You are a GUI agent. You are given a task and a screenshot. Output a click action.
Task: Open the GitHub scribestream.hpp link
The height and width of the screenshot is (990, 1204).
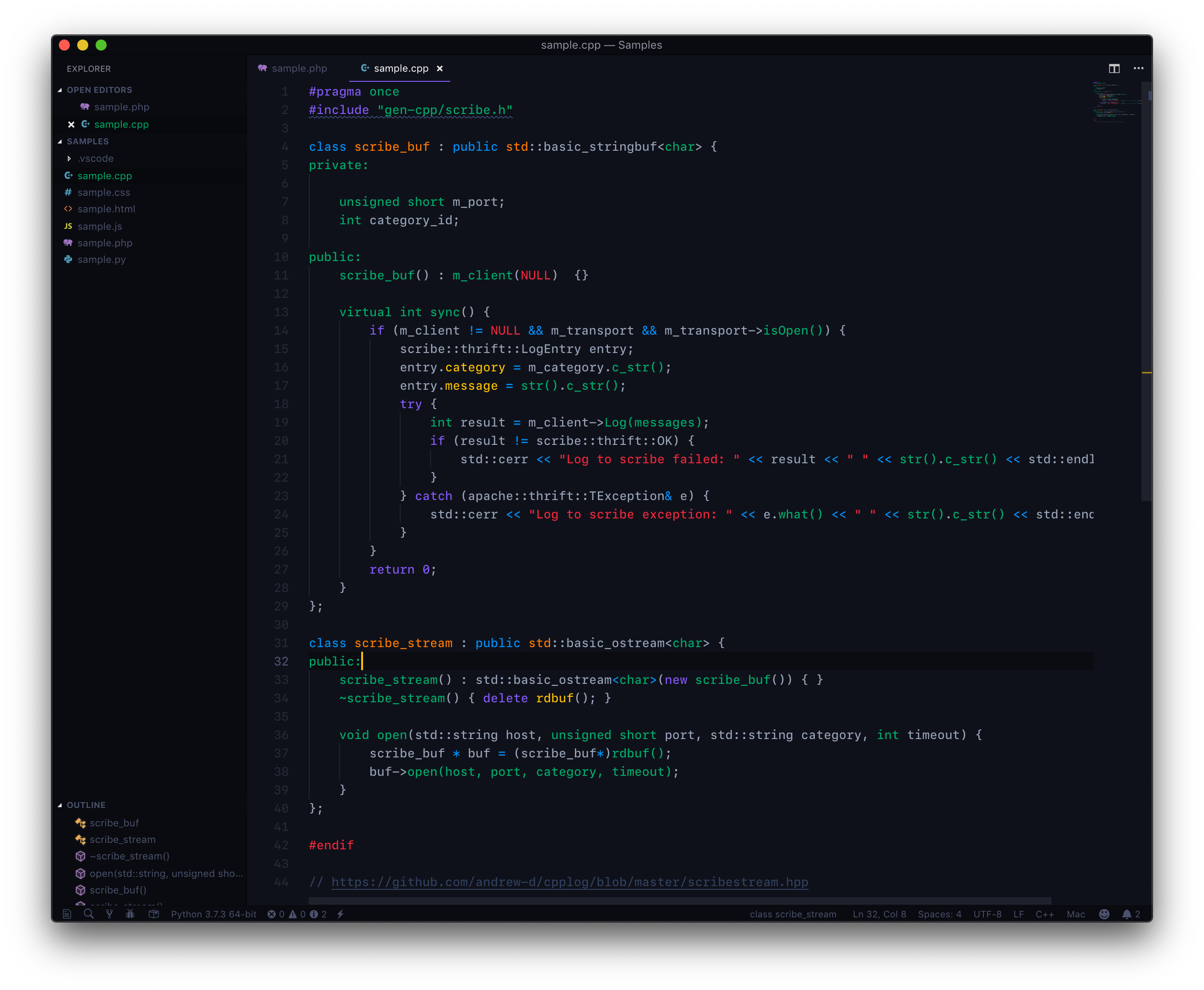(569, 882)
